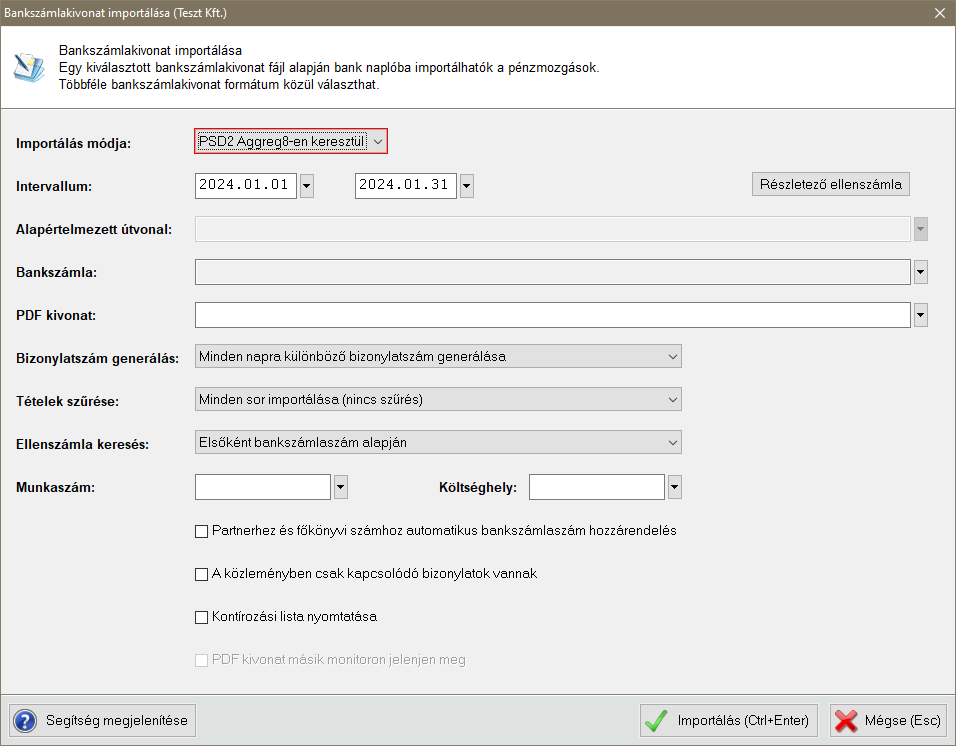Click the bank statement import header icon

click(x=28, y=66)
